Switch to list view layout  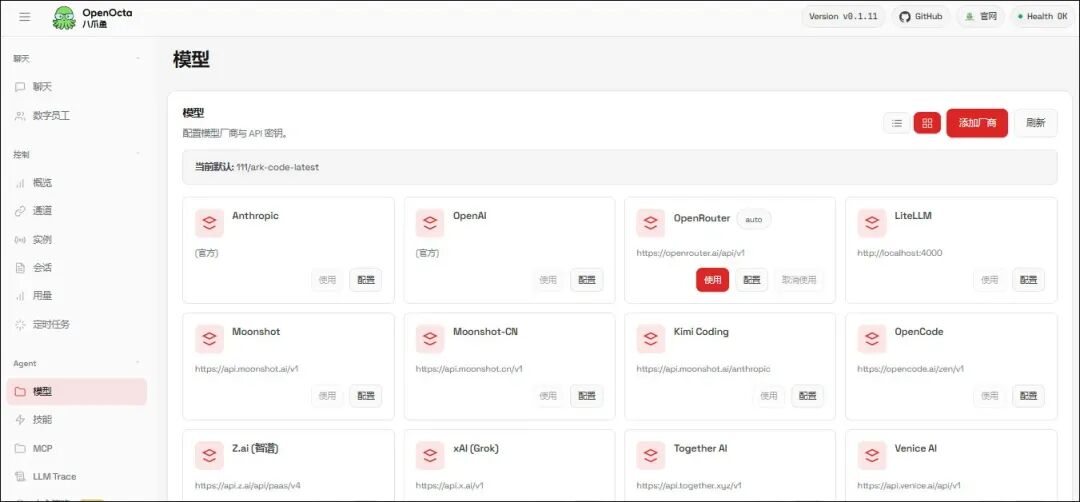(x=897, y=123)
